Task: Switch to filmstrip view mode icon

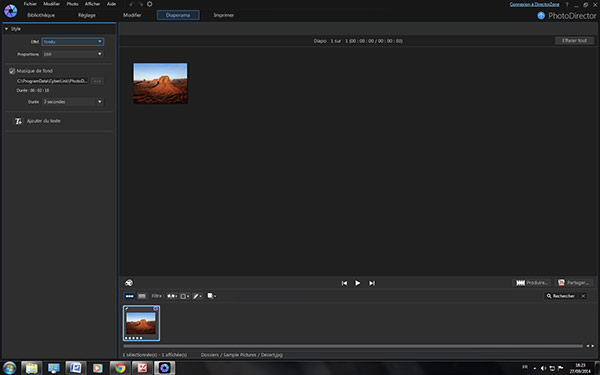Action: pos(129,296)
